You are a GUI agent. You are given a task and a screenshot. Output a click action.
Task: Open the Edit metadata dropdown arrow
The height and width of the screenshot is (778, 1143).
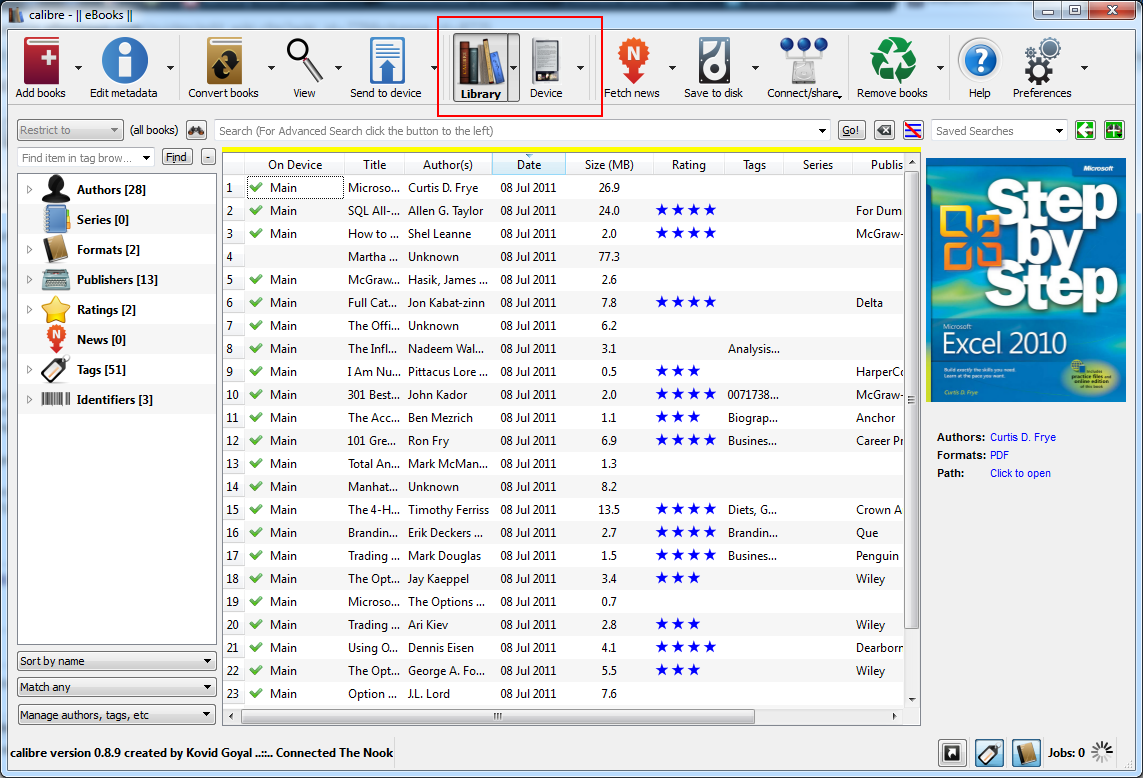click(170, 68)
